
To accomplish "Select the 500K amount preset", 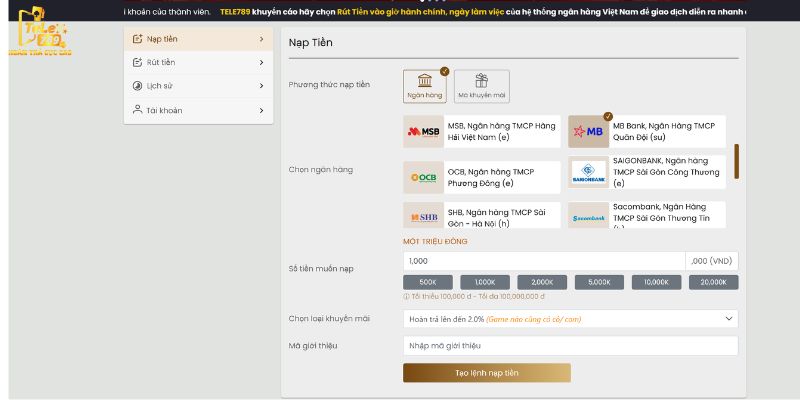I will click(427, 283).
